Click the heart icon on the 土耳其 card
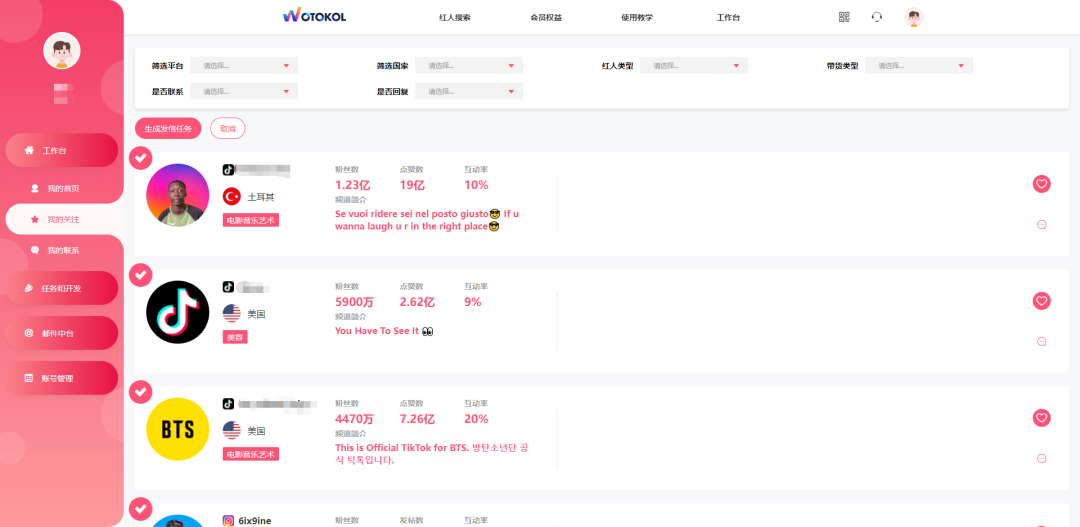Viewport: 1080px width, 527px height. click(x=1041, y=184)
